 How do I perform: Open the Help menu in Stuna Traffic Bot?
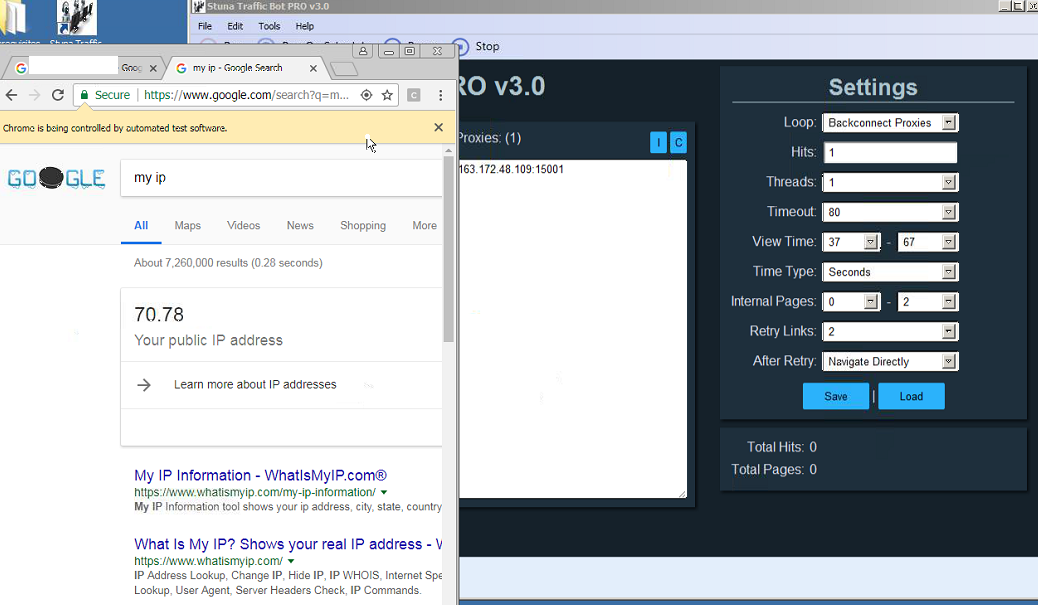(x=305, y=26)
